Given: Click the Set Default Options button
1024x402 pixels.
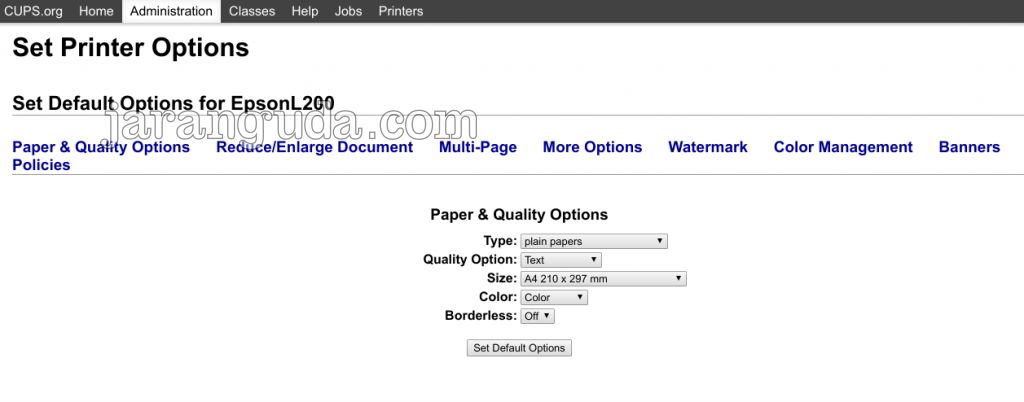Looking at the screenshot, I should [519, 348].
